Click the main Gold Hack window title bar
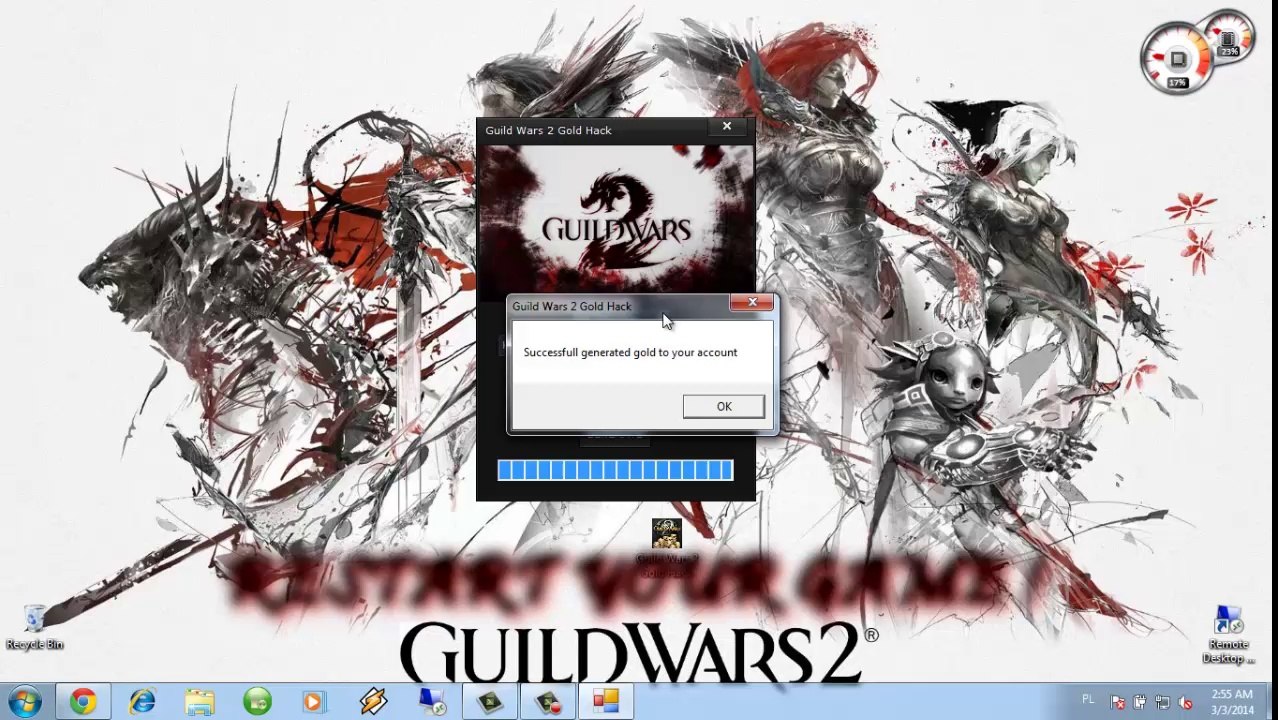1278x720 pixels. point(594,130)
